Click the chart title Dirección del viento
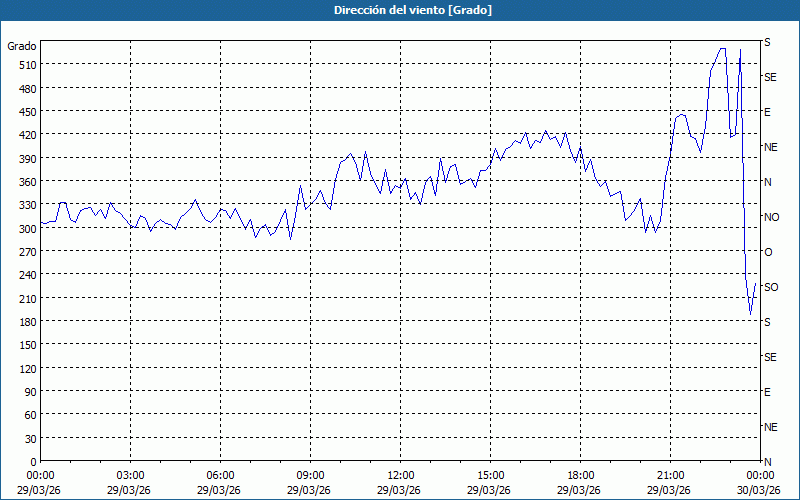 pyautogui.click(x=399, y=10)
